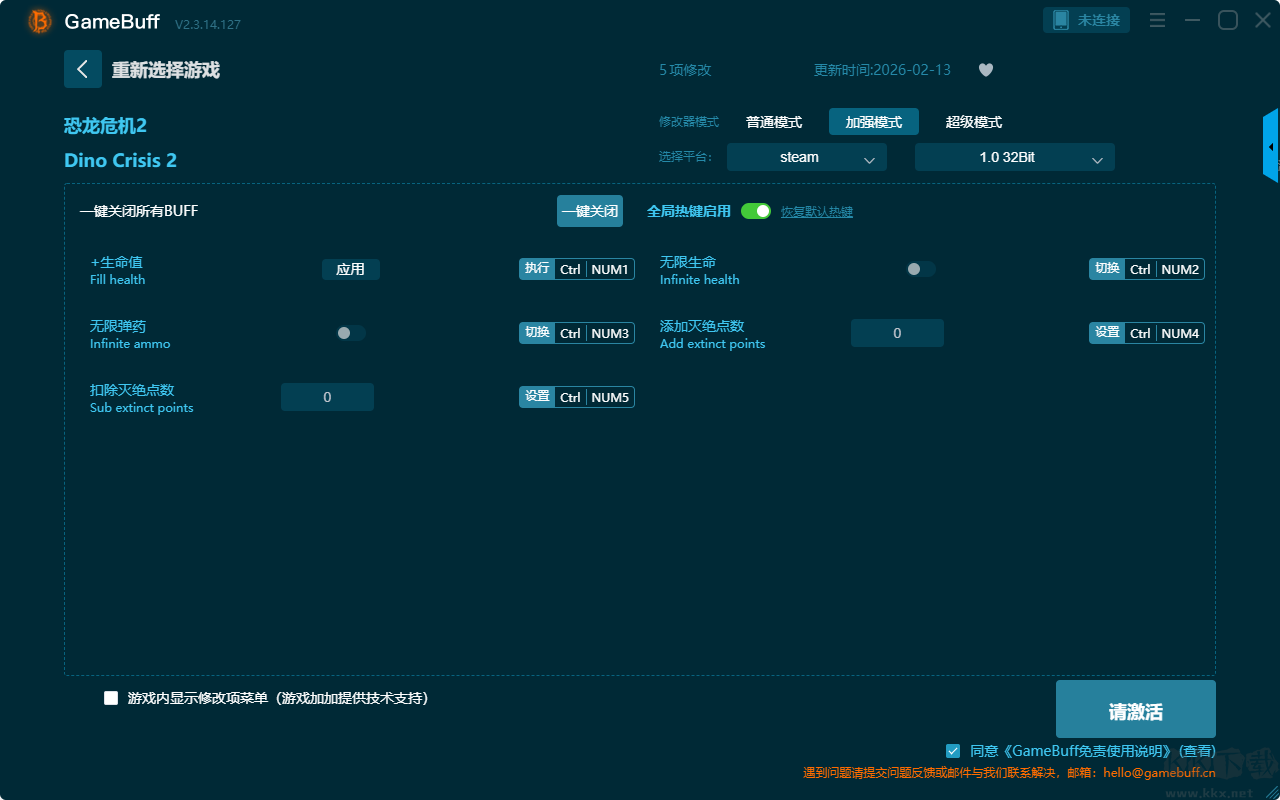The image size is (1280, 800).
Task: Switch to 超级模式 super mode
Action: pos(973,122)
